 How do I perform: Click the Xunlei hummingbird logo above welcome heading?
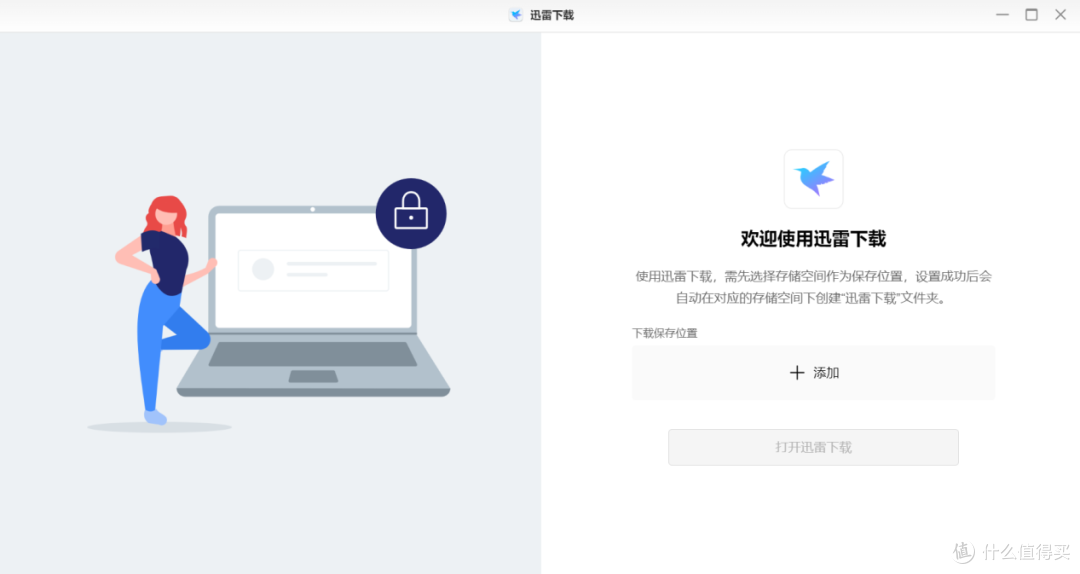(813, 179)
